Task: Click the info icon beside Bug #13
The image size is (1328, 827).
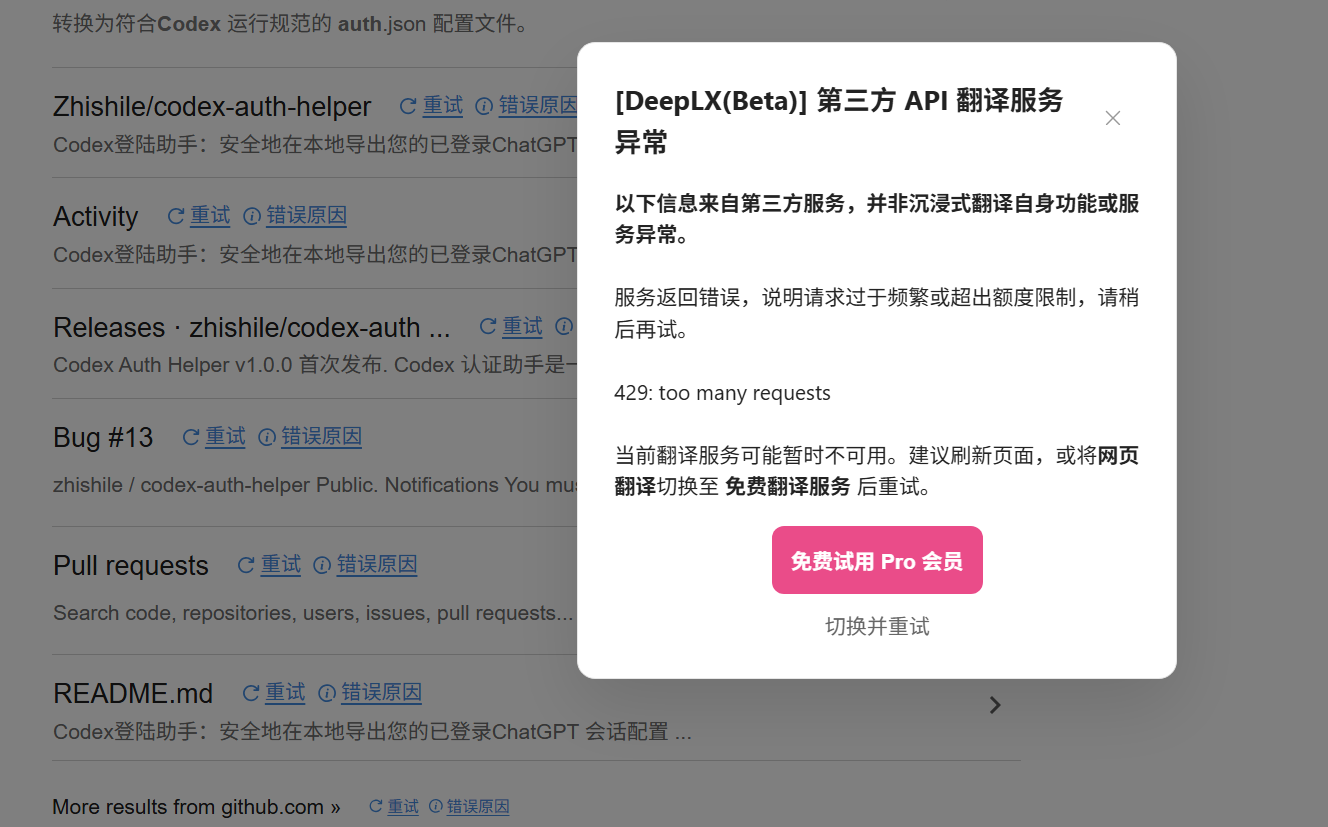Action: [267, 437]
